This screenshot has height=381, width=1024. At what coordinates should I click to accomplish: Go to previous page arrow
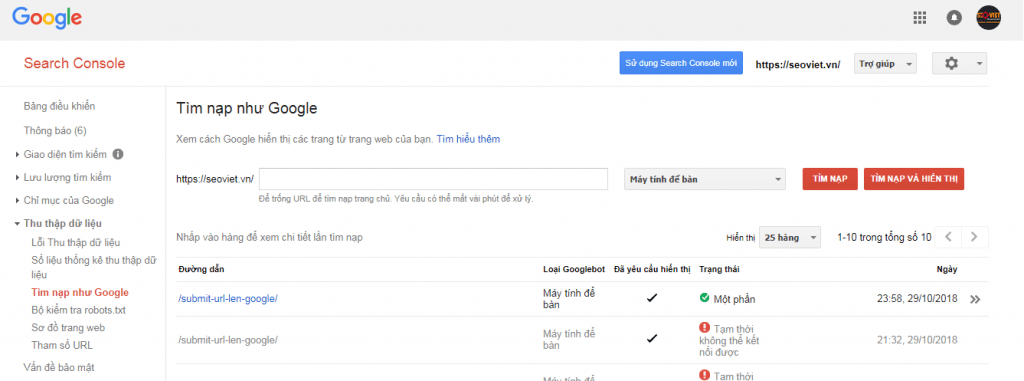(949, 237)
